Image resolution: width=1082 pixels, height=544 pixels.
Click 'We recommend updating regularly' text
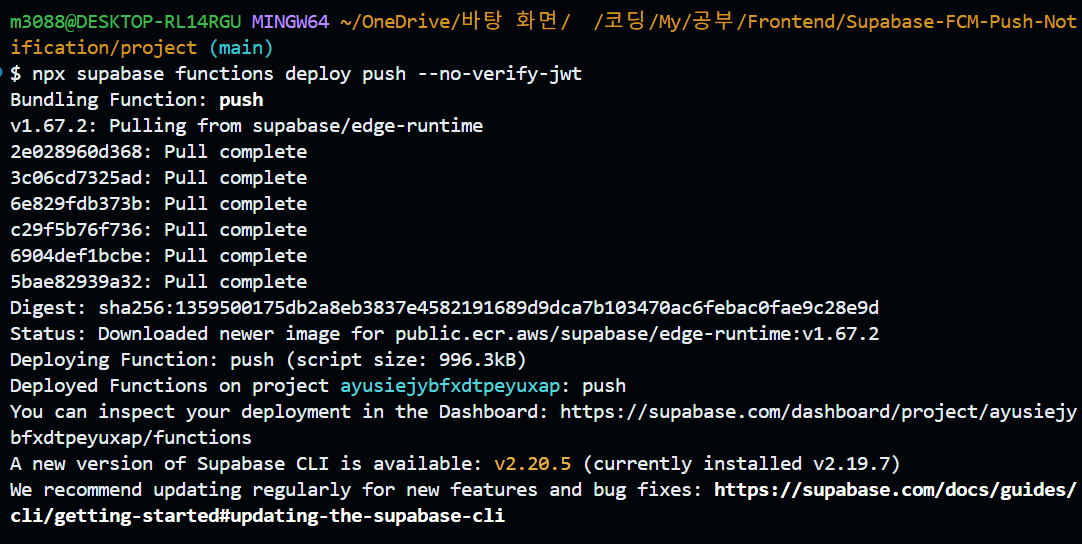[181, 489]
